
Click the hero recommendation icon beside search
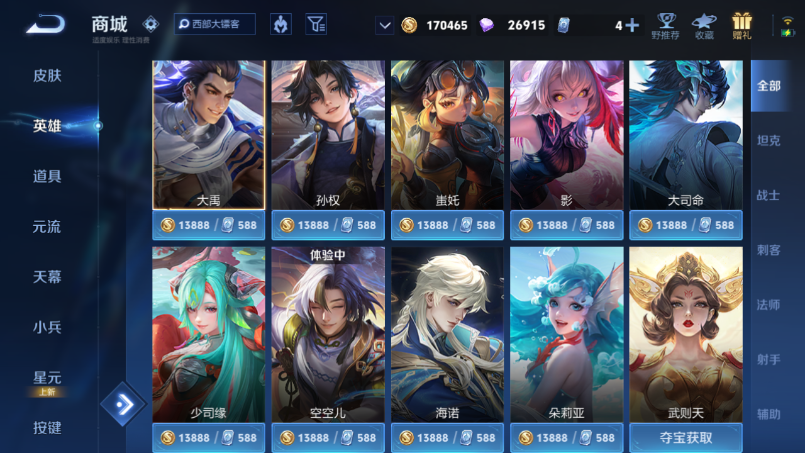[x=281, y=24]
